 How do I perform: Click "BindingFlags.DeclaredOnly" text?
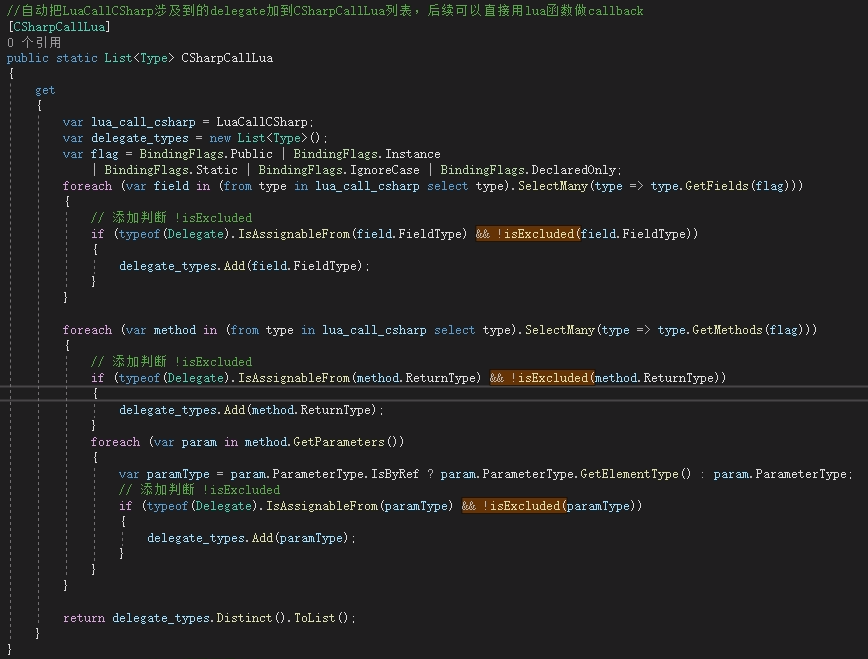[x=528, y=170]
